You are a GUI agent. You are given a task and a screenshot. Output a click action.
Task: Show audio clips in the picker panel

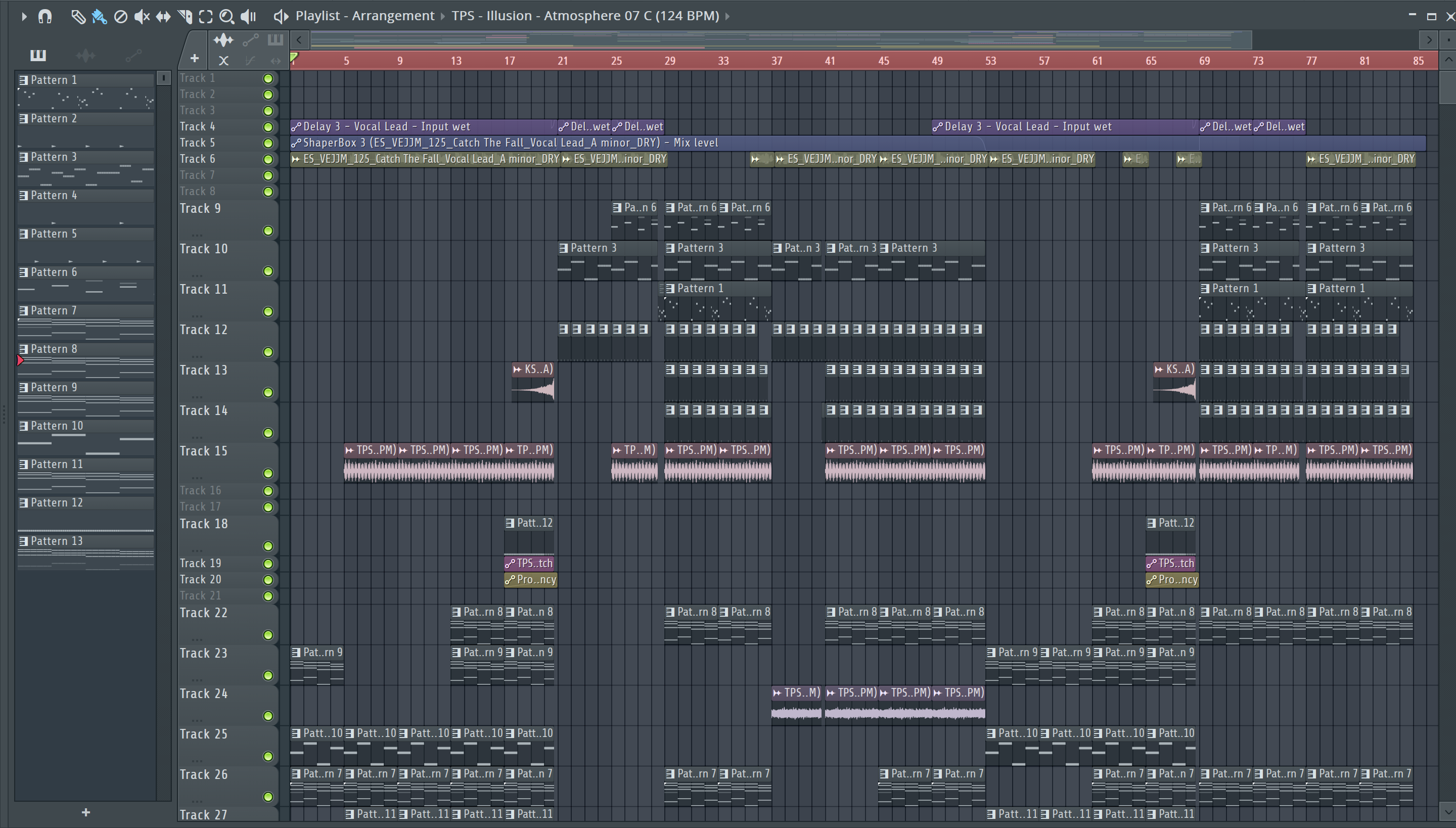[x=85, y=55]
